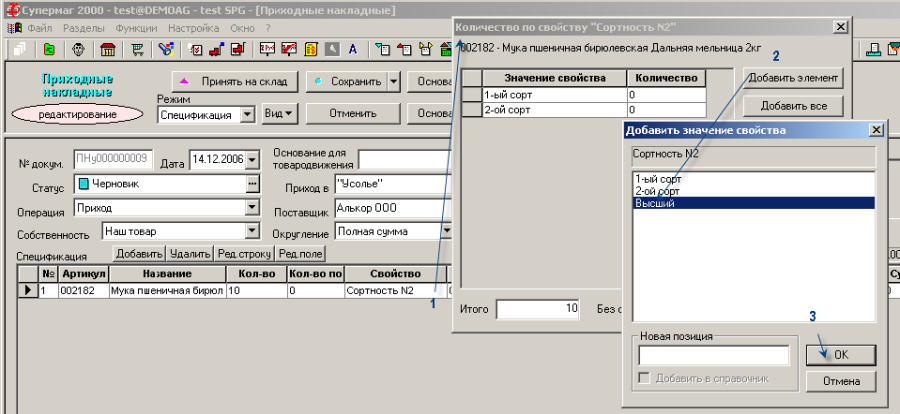Image resolution: width=900 pixels, height=414 pixels.
Task: Expand the Собственность Наш товар dropdown
Action: tap(252, 231)
